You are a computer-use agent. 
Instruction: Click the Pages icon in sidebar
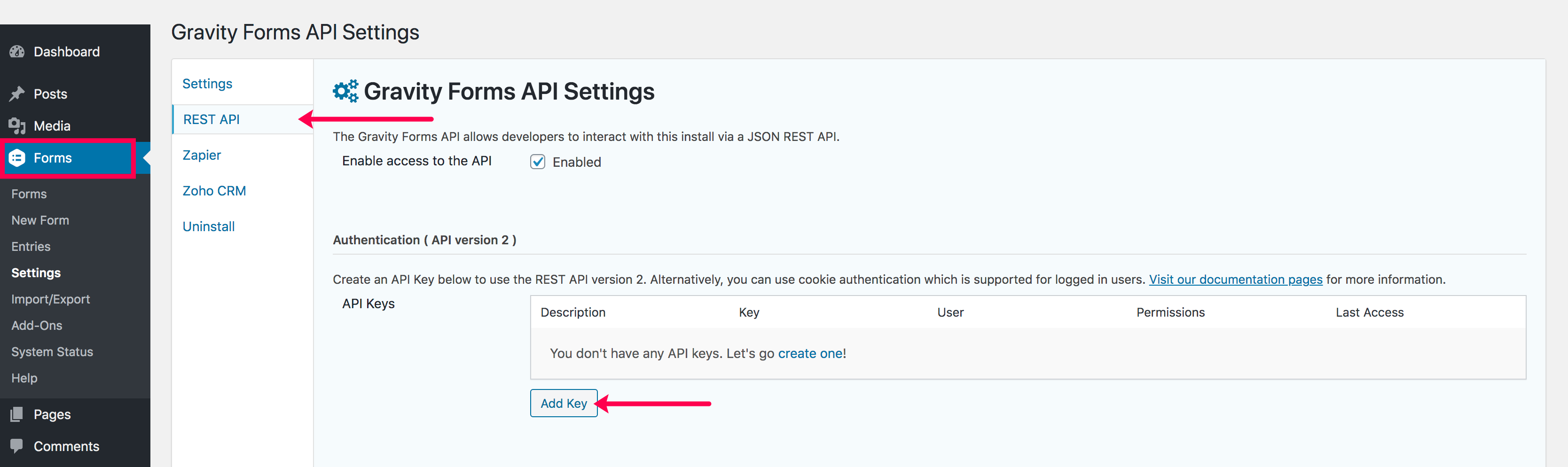click(17, 415)
